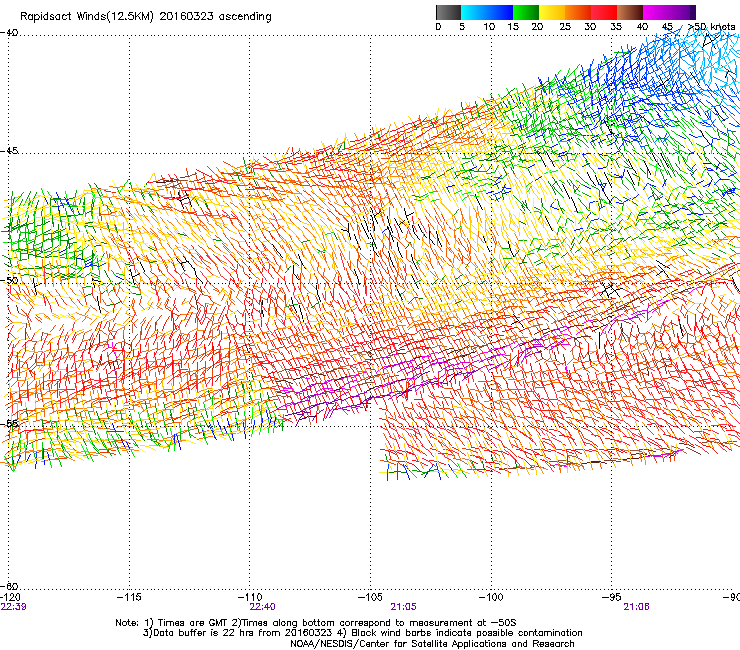Click the title 'Rapidsact Winds(12.5KM) 20160323 ascending'
This screenshot has width=740, height=650.
pyautogui.click(x=146, y=17)
